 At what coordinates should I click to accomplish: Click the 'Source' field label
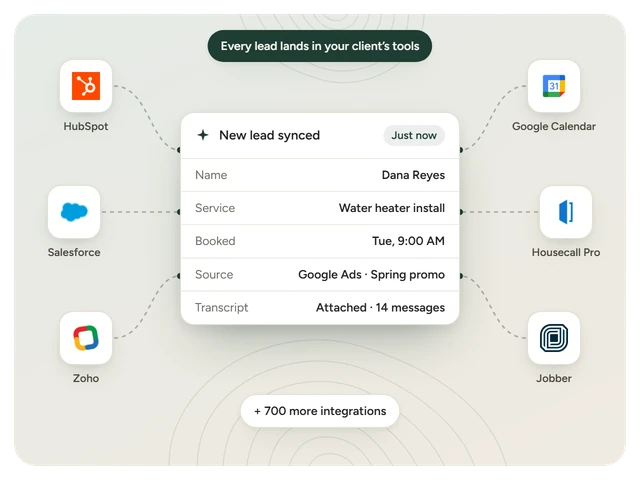[214, 275]
